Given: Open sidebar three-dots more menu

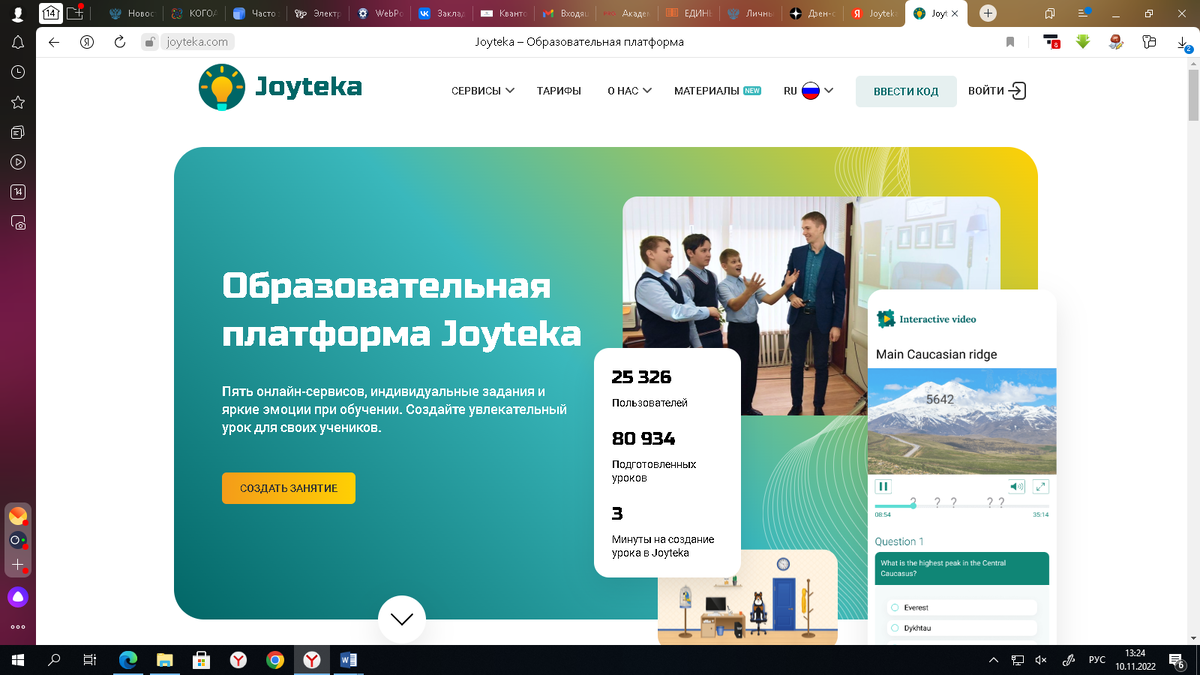Looking at the screenshot, I should pyautogui.click(x=18, y=627).
